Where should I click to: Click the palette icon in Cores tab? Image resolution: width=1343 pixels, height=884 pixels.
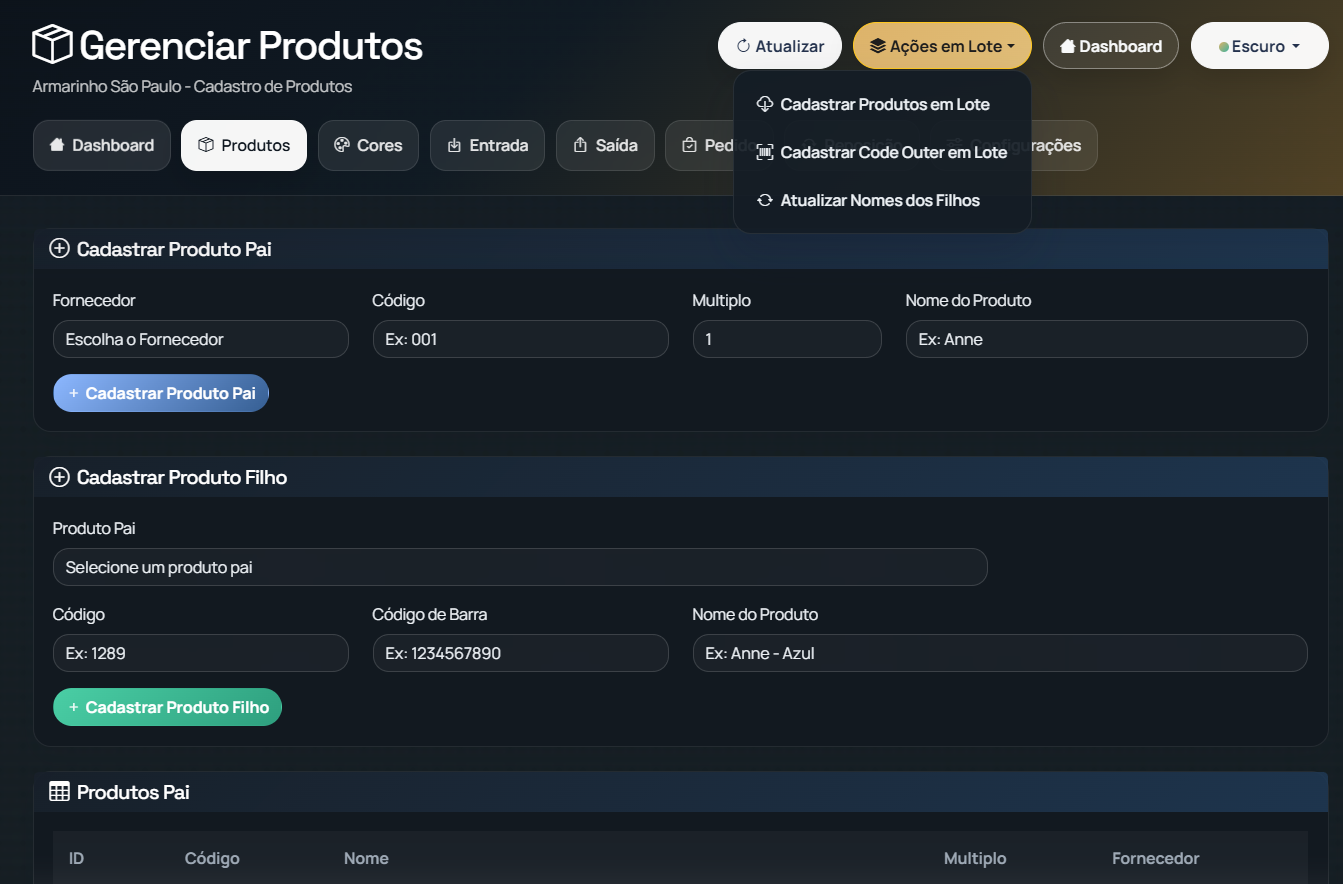click(x=342, y=145)
